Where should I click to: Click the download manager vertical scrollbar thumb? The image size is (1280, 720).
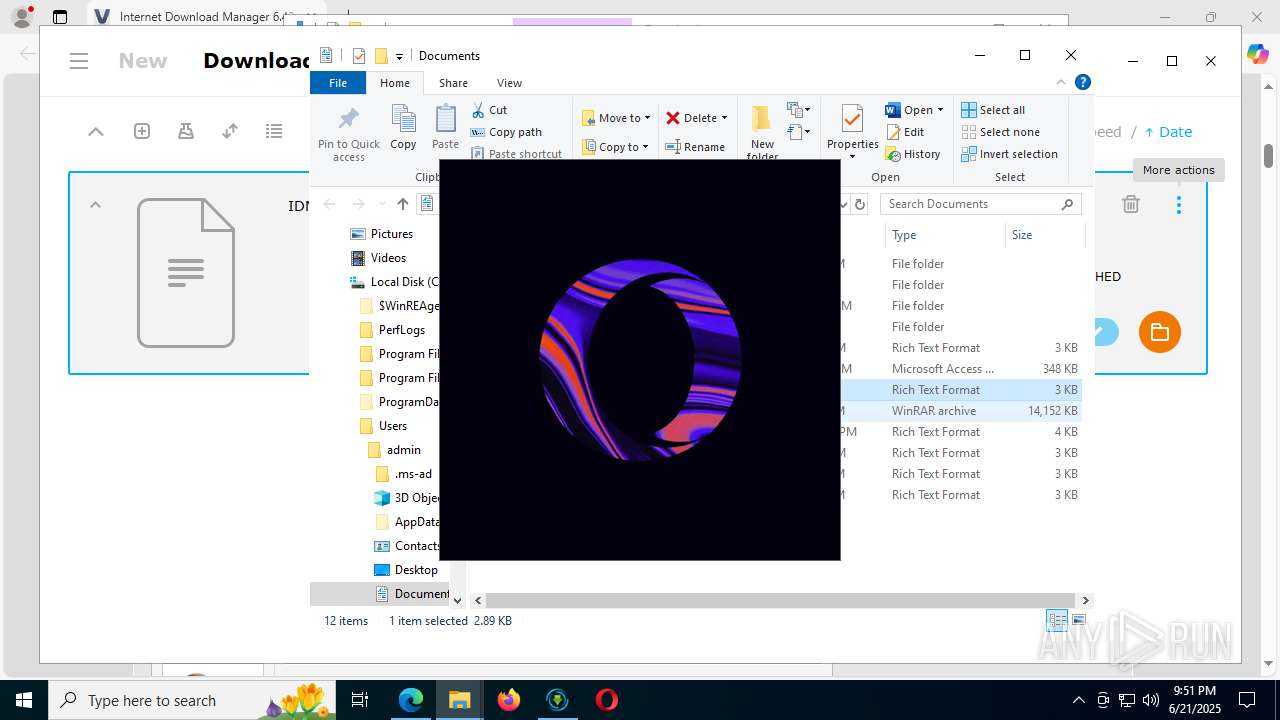point(1268,156)
